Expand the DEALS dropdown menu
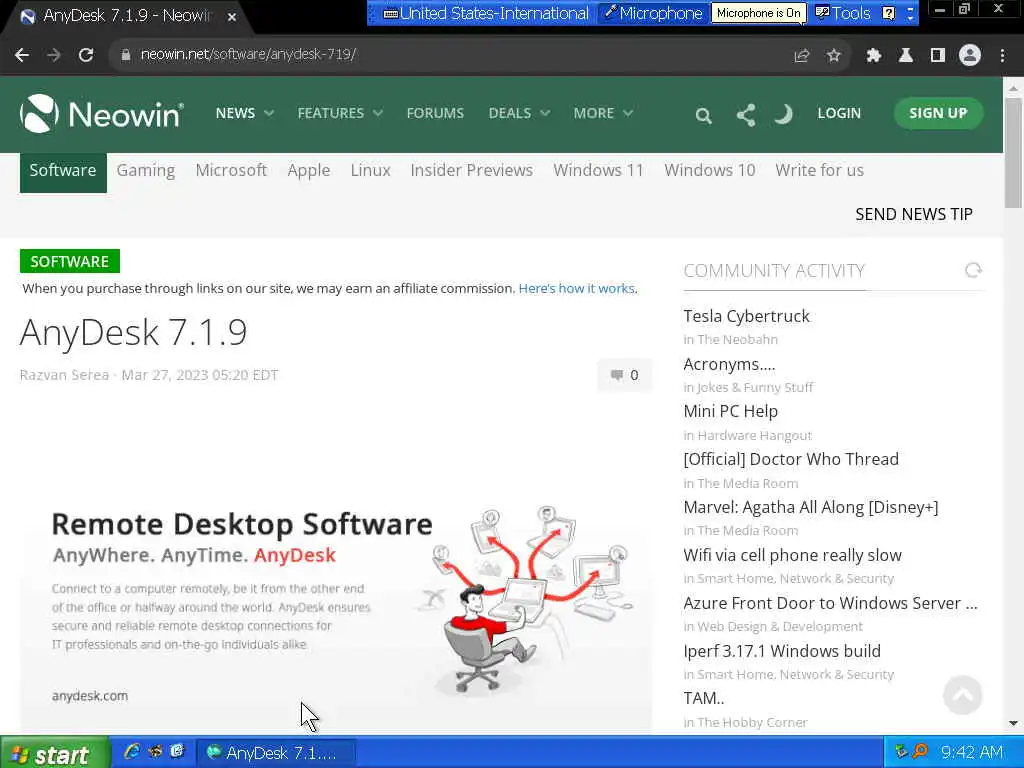This screenshot has height=768, width=1024. tap(519, 113)
